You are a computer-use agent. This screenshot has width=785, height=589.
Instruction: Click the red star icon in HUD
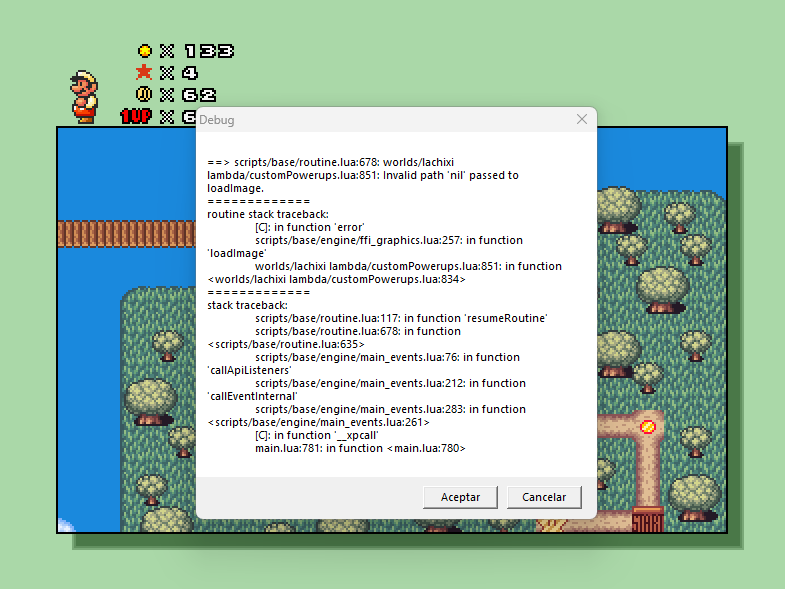coord(144,72)
